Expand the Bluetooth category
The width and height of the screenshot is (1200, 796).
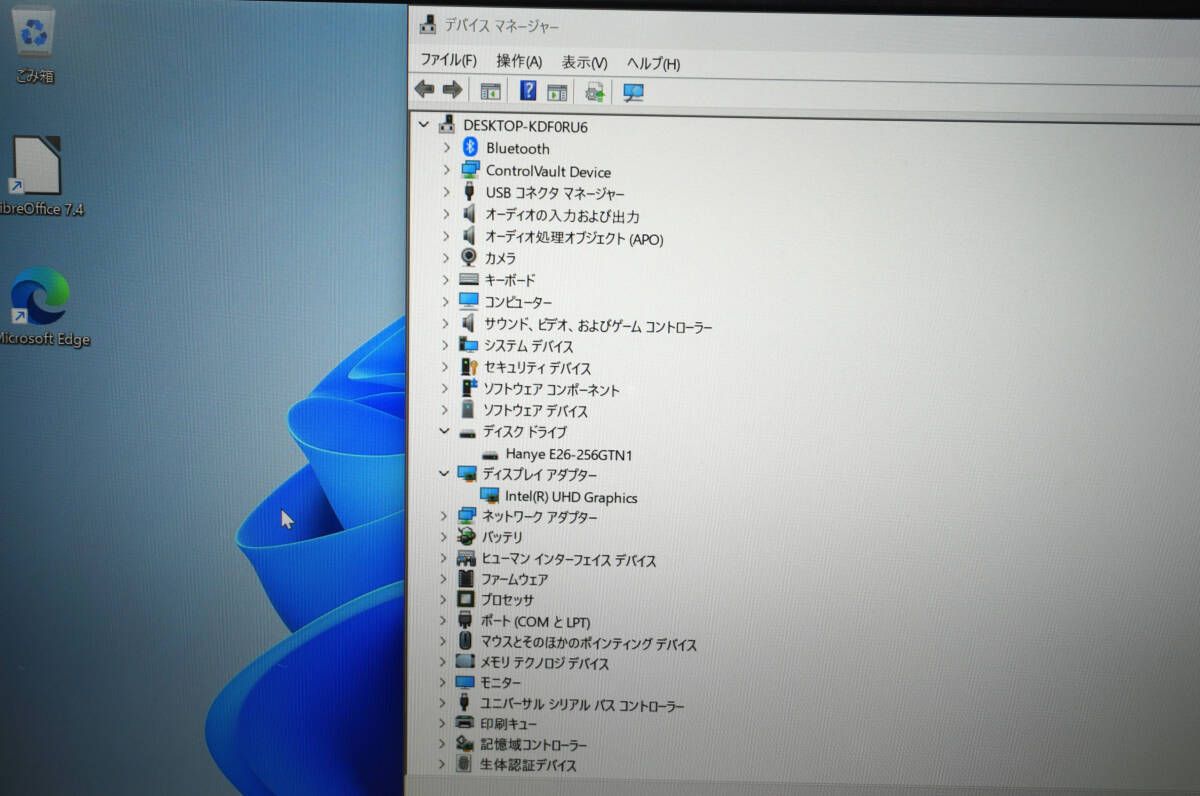(x=447, y=148)
